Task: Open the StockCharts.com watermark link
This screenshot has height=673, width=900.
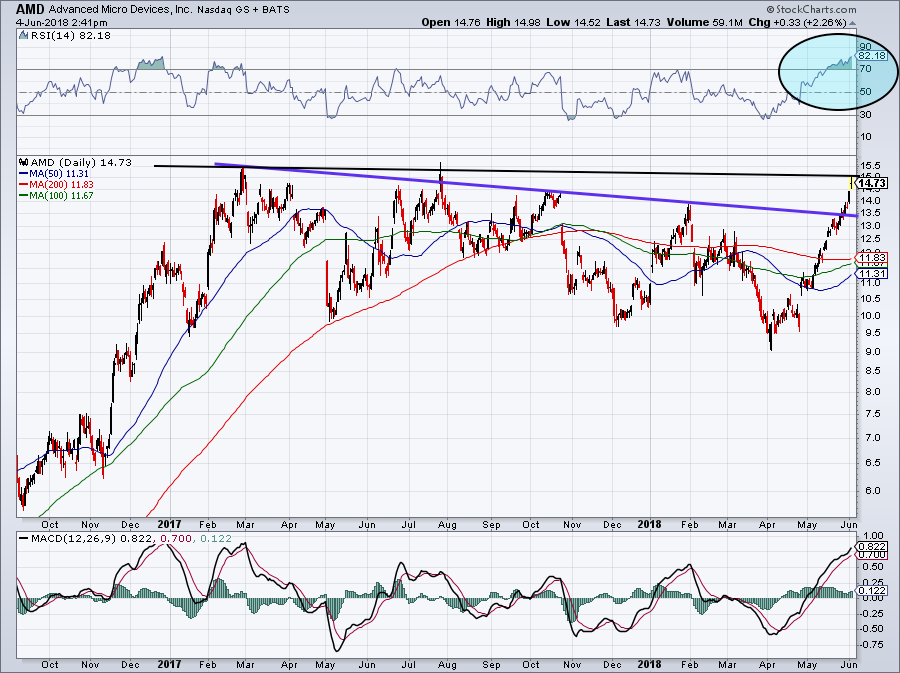Action: (x=837, y=10)
